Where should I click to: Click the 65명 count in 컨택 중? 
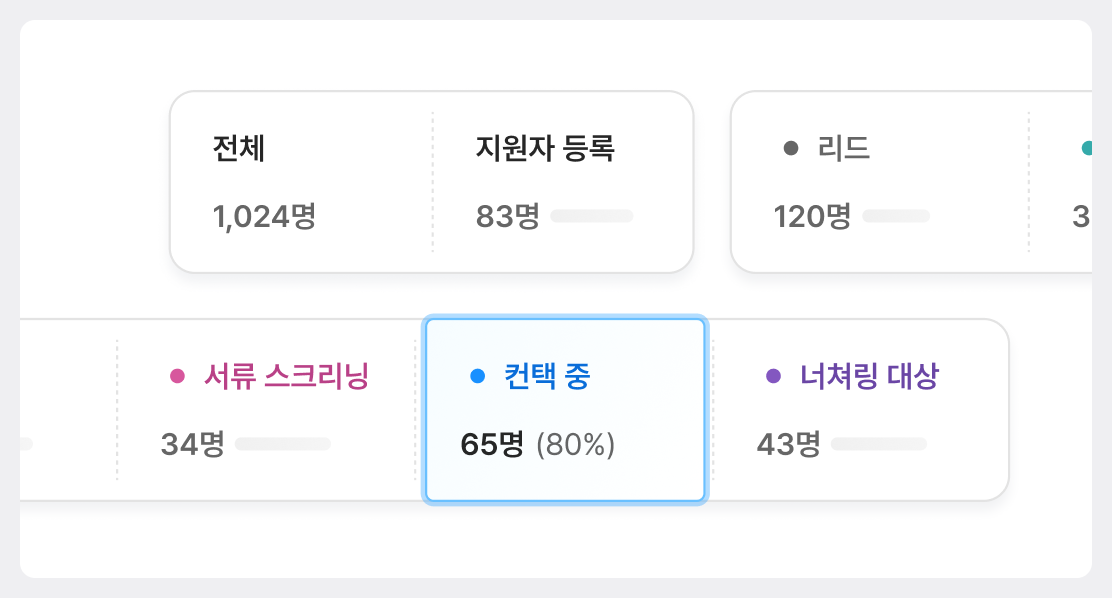[492, 444]
